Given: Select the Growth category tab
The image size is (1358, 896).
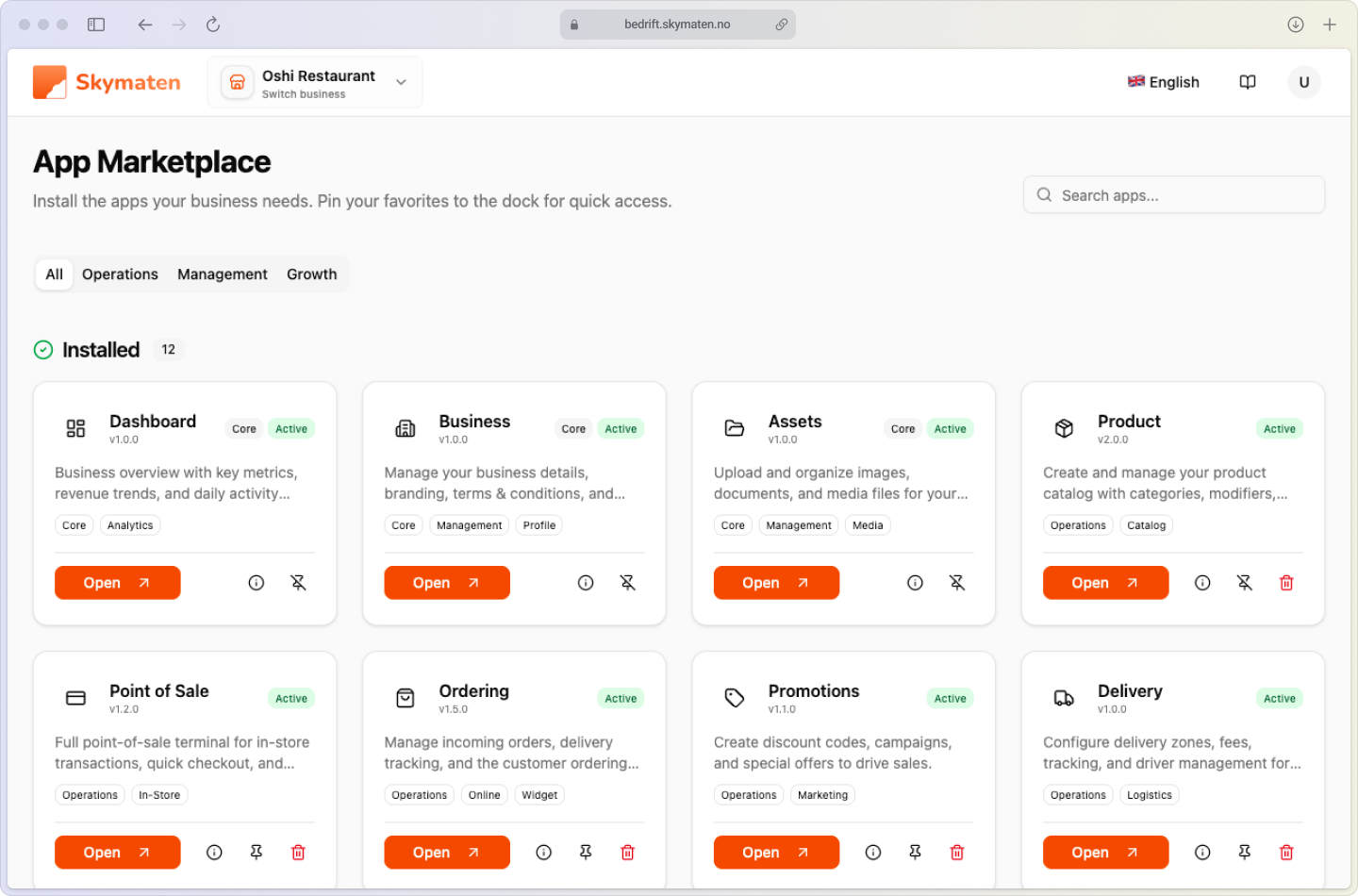Looking at the screenshot, I should click(x=311, y=274).
